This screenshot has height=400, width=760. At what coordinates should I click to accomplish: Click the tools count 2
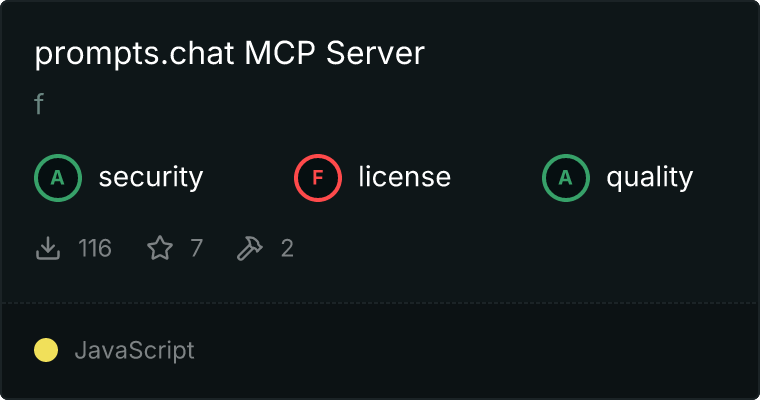click(x=287, y=248)
